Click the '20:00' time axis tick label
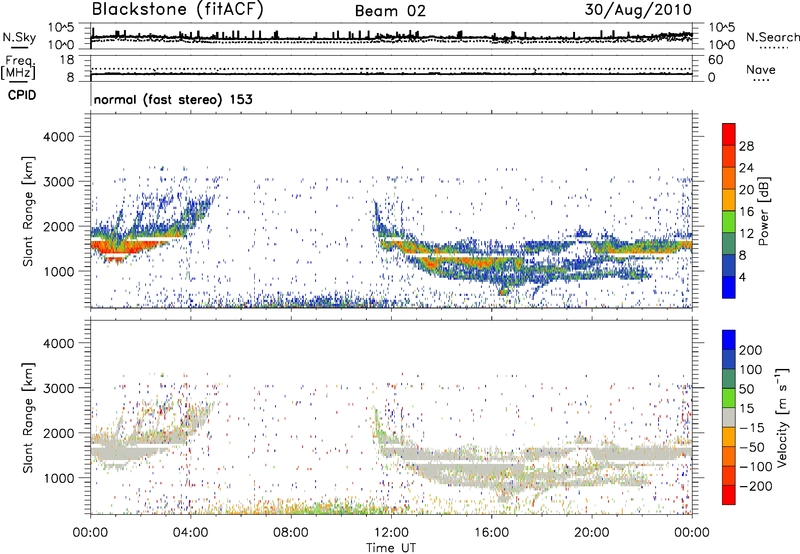The height and width of the screenshot is (554, 800). pos(592,533)
